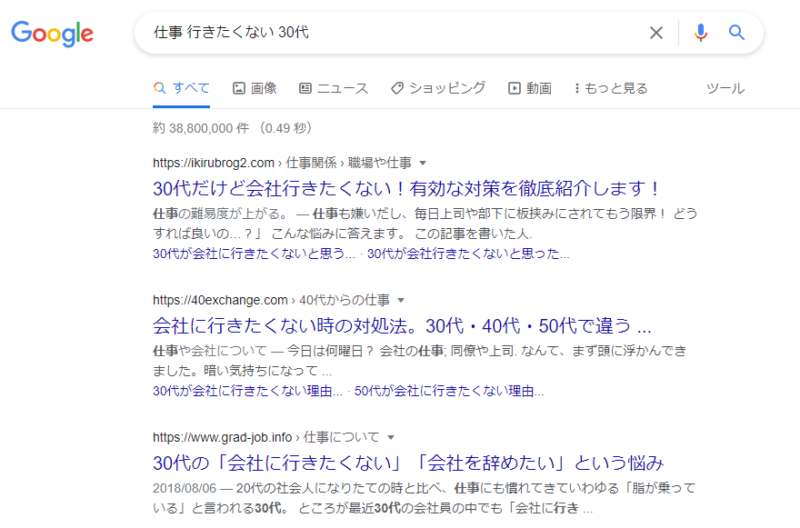
Task: Click the Google logo
Action: [x=52, y=33]
